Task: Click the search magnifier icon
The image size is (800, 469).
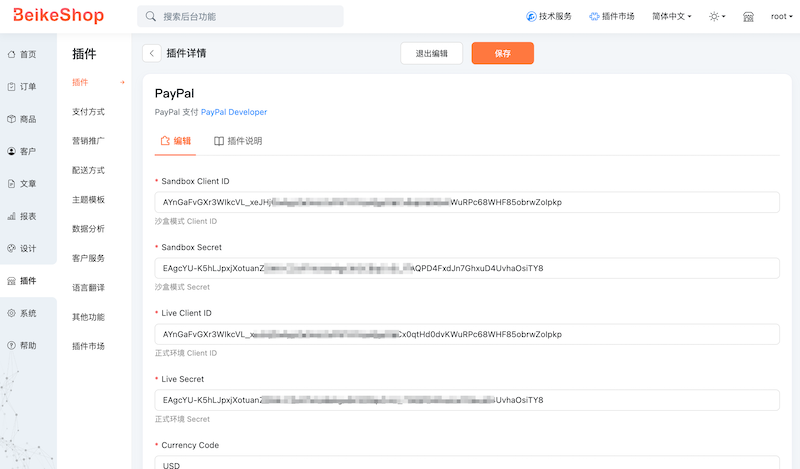Action: click(151, 16)
